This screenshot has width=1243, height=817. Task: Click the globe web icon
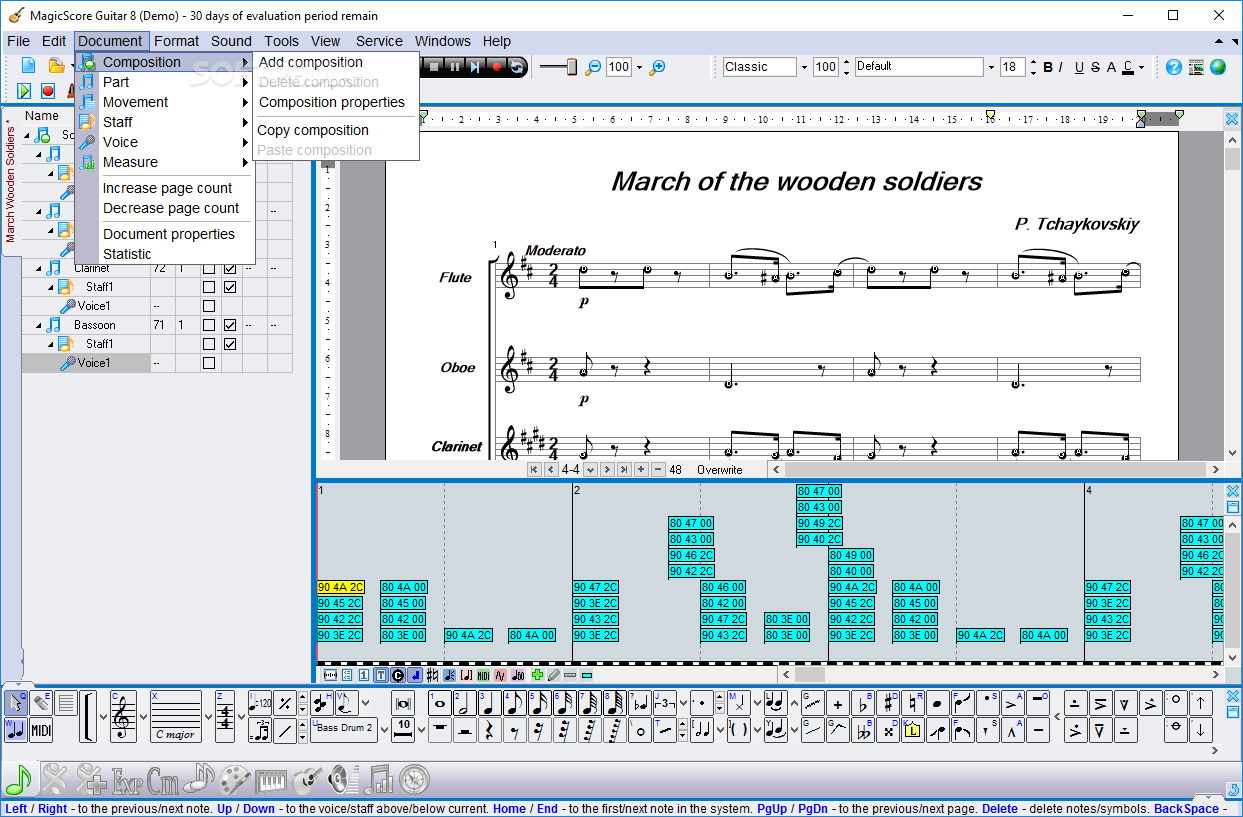click(1217, 67)
